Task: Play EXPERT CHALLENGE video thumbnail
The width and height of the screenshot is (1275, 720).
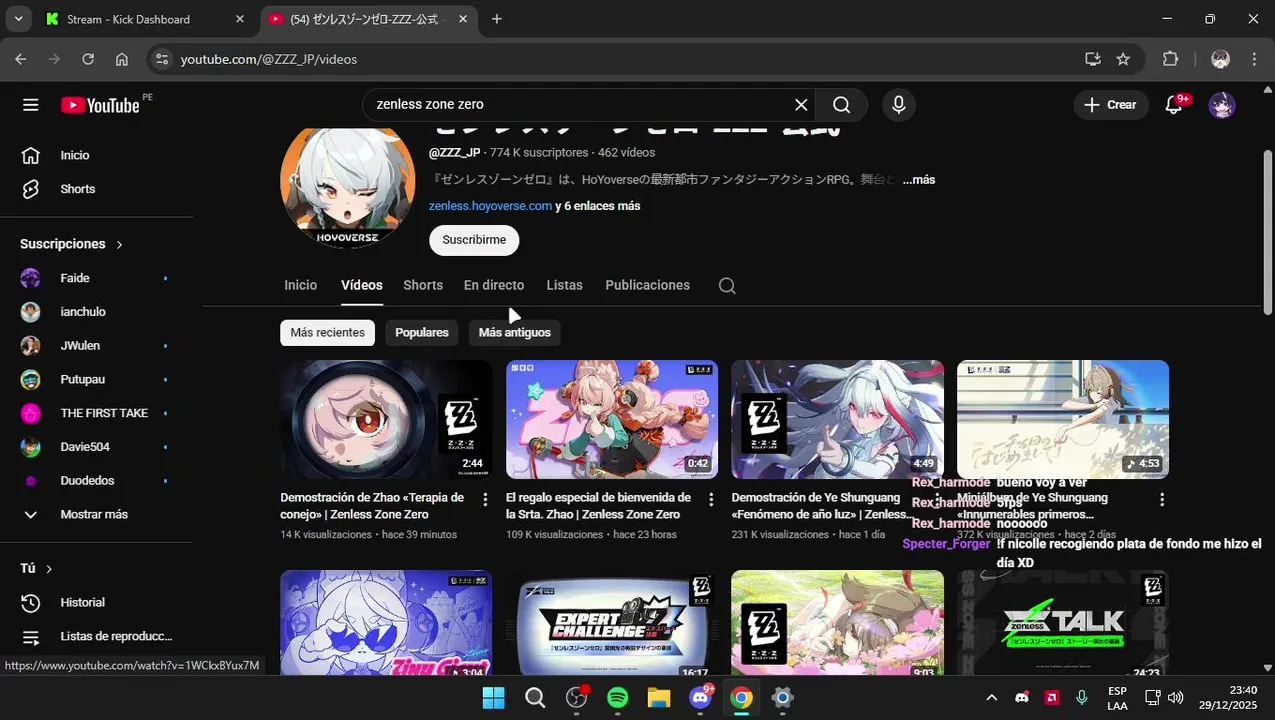Action: pos(612,624)
